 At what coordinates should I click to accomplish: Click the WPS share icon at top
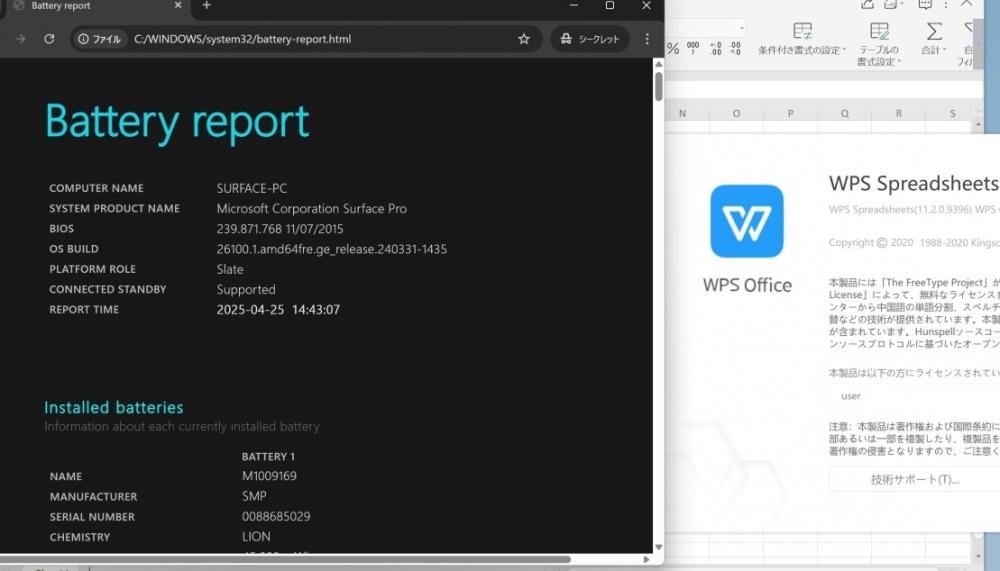click(867, 4)
